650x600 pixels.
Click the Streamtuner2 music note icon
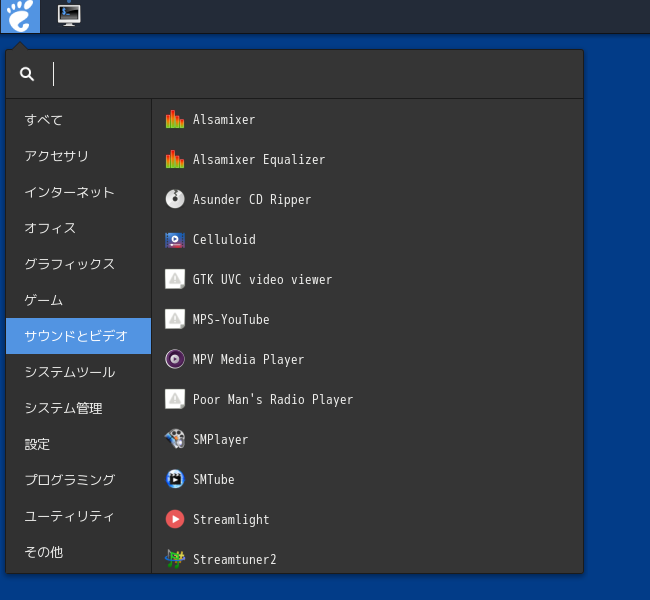point(175,559)
